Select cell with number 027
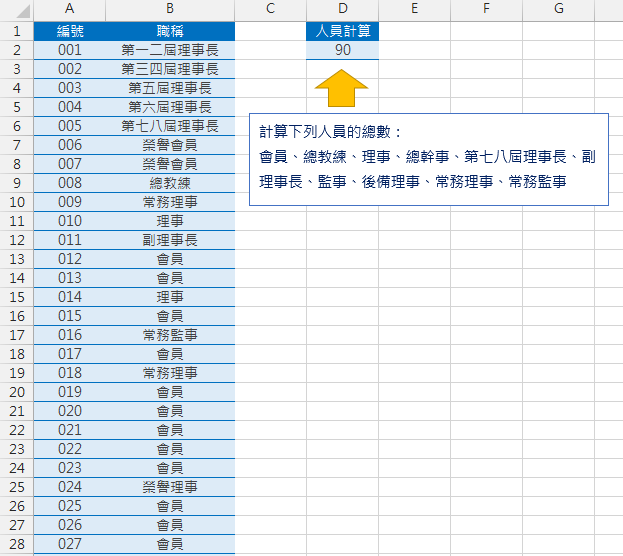This screenshot has height=556, width=623. [70, 544]
